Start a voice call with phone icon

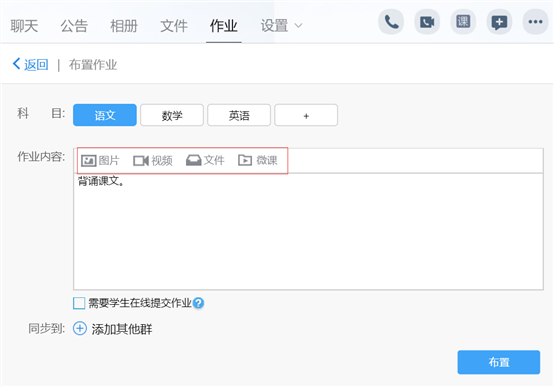[391, 22]
